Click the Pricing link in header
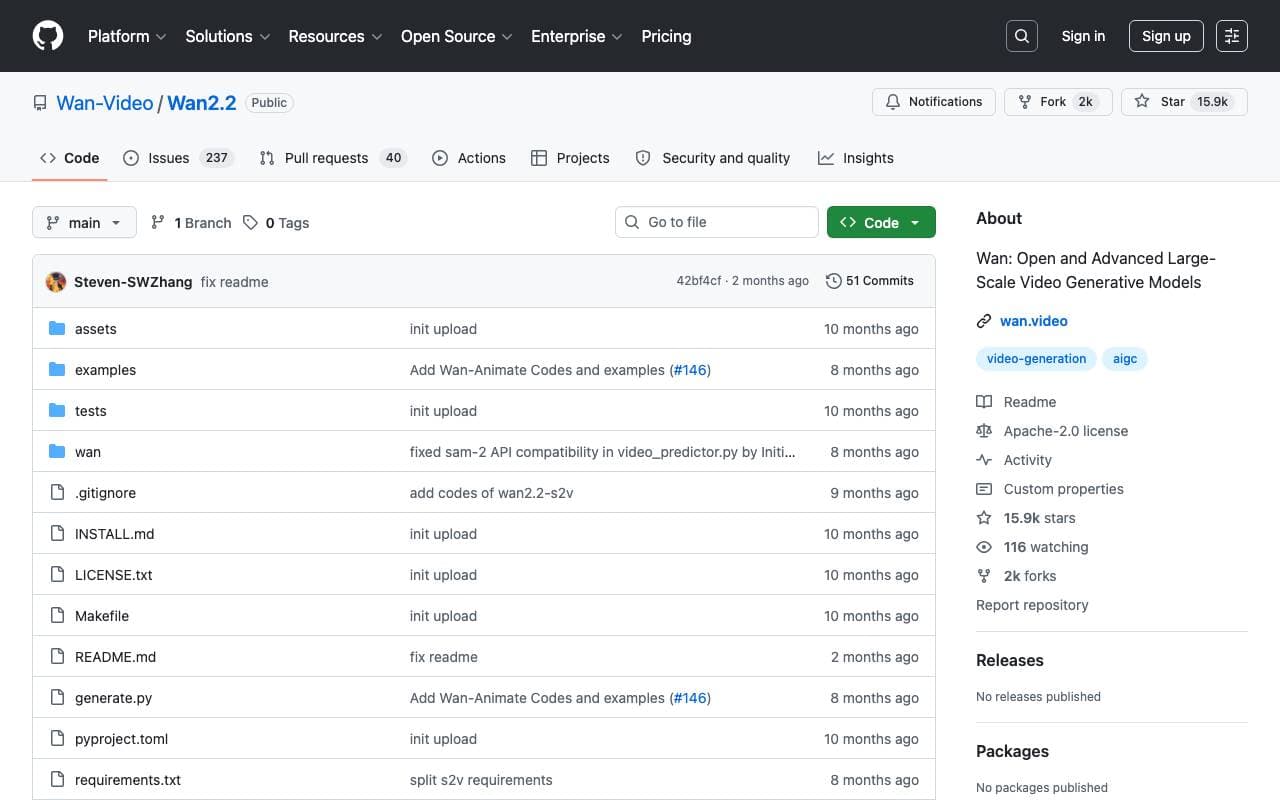 click(x=666, y=36)
